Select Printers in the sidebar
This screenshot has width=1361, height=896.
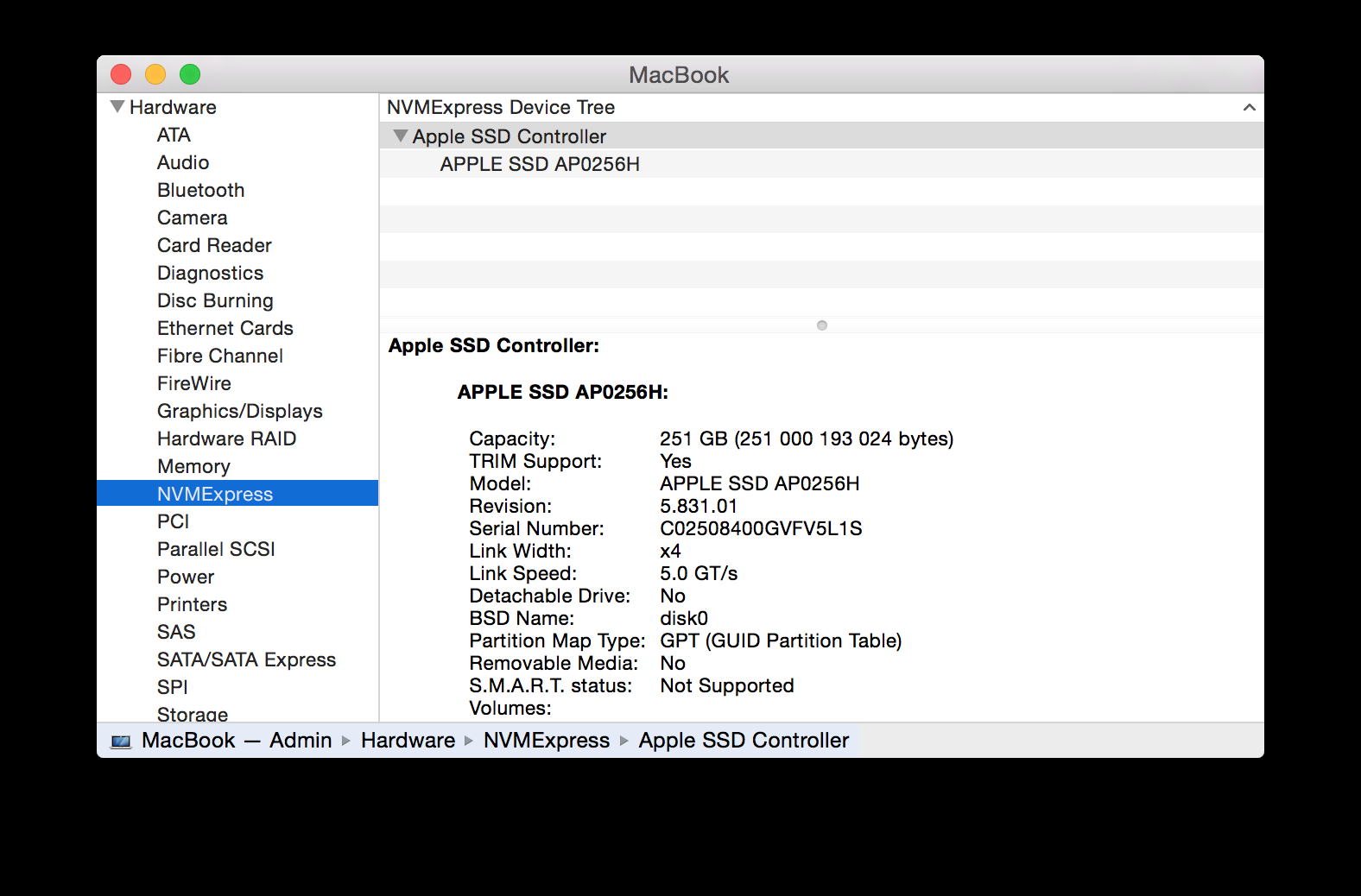[x=193, y=604]
